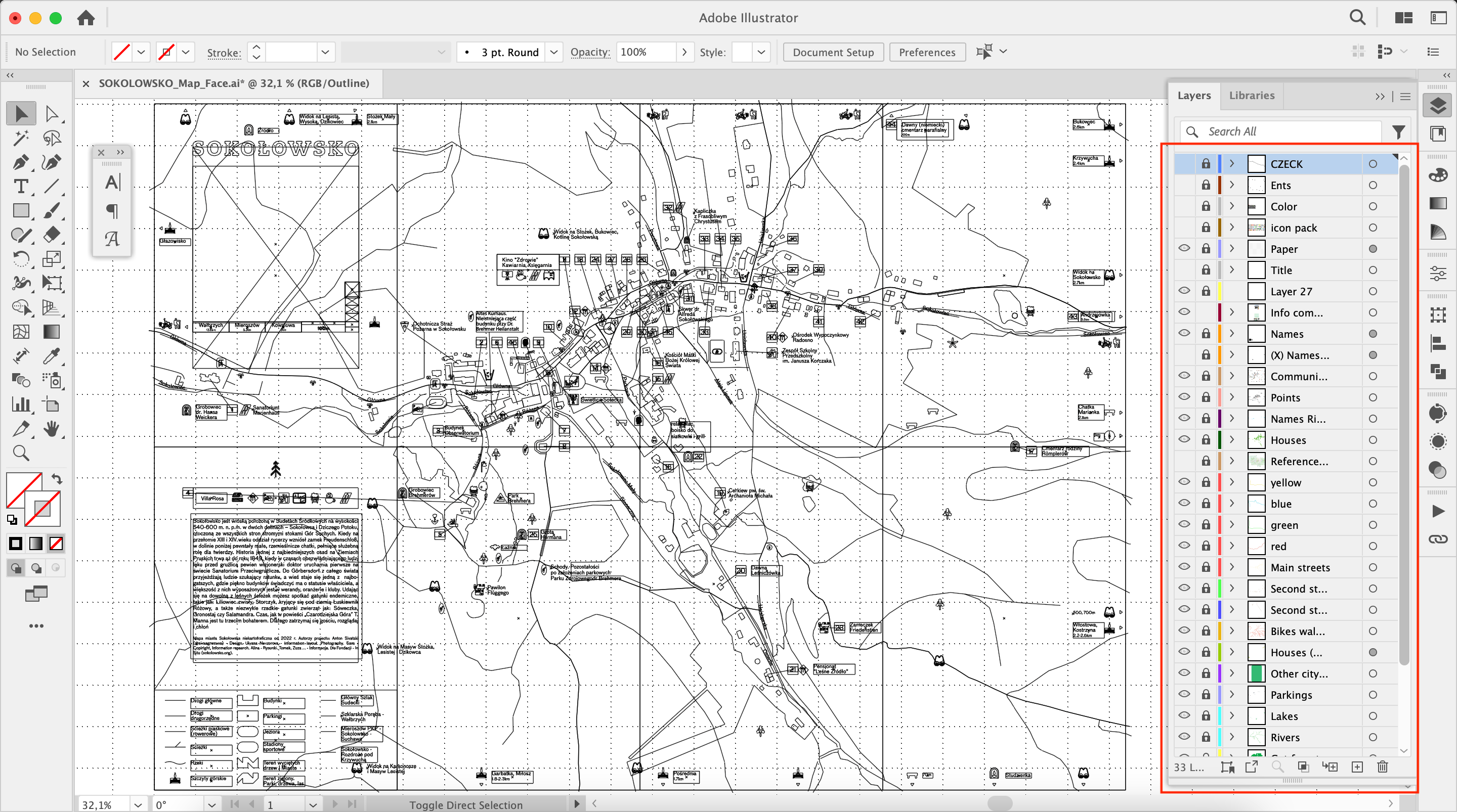This screenshot has width=1457, height=812.
Task: Click the Preferences button
Action: tap(926, 52)
